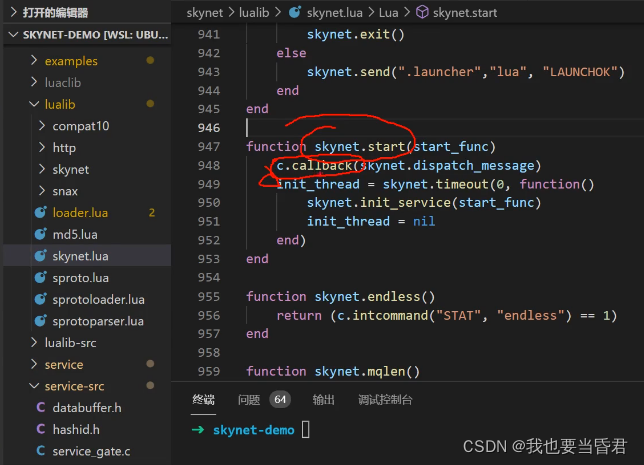
Task: Switch to the 问题 tab
Action: click(x=249, y=400)
